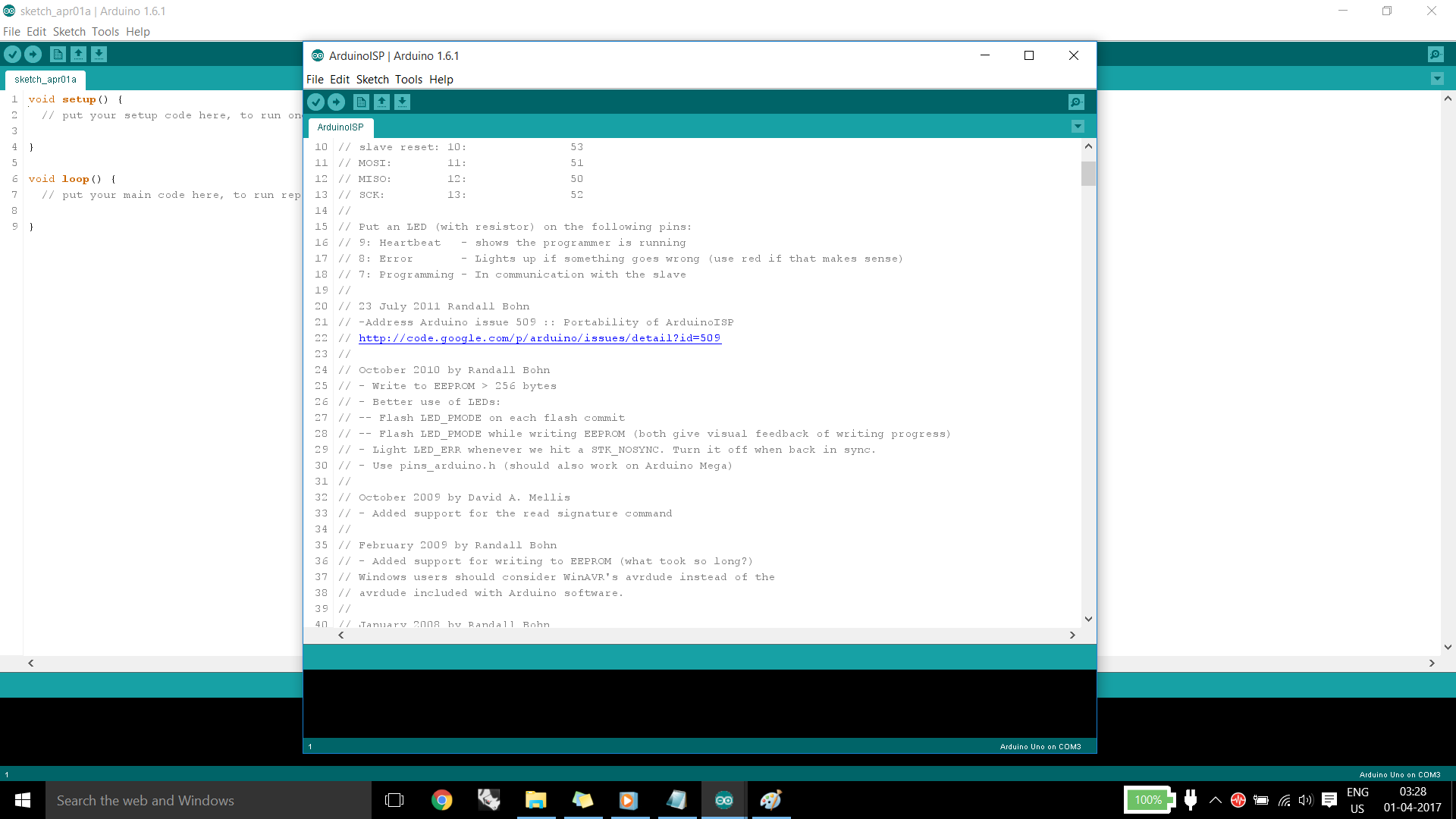The width and height of the screenshot is (1456, 819).
Task: Click vertical scrollbar thumb in ArduinoISP editor
Action: pyautogui.click(x=1088, y=173)
